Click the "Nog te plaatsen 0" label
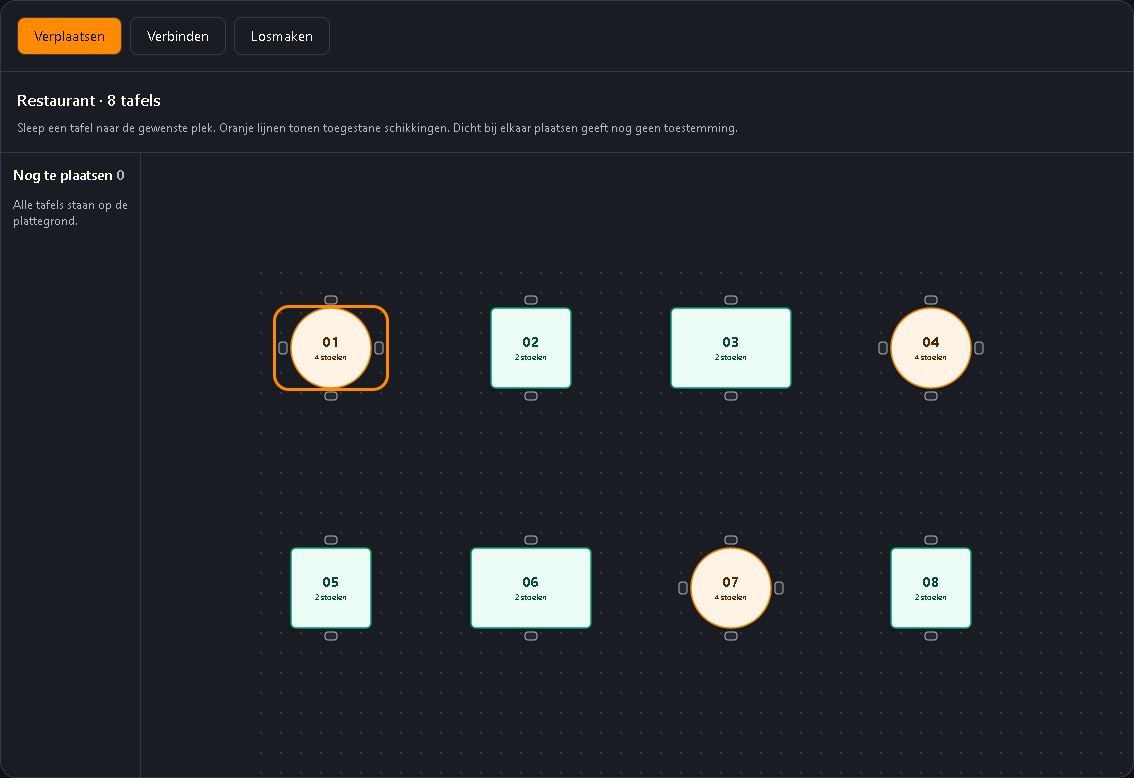Image resolution: width=1134 pixels, height=778 pixels. pyautogui.click(x=69, y=176)
